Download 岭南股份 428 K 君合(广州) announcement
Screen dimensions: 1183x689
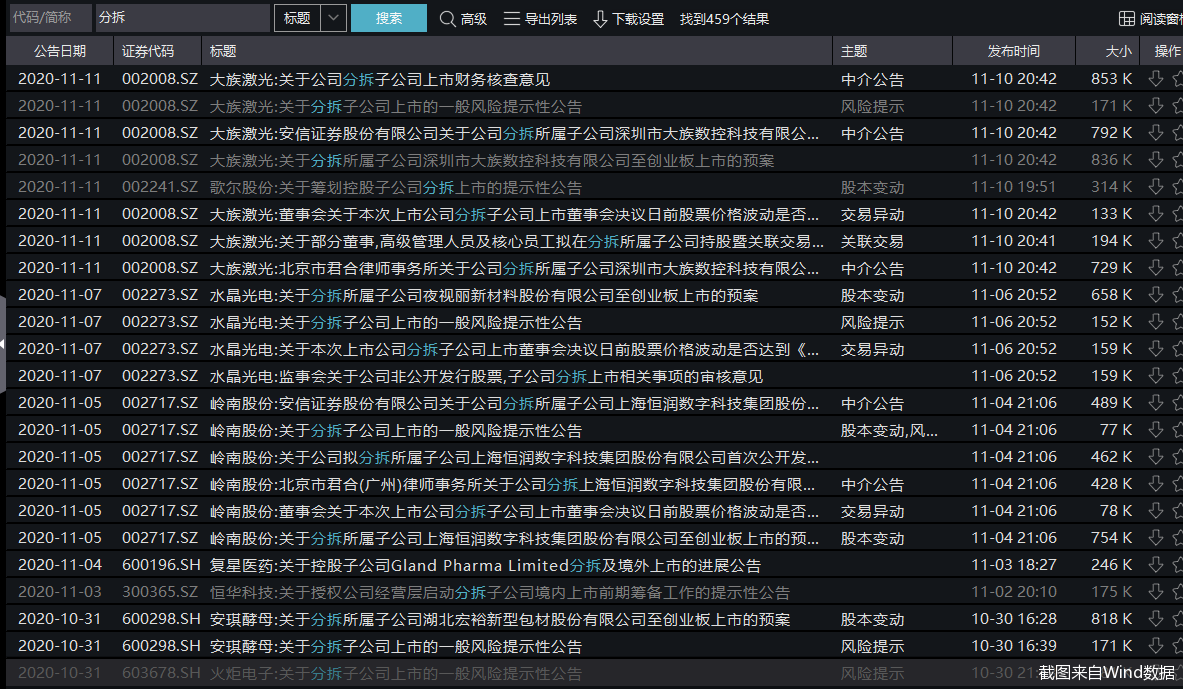1155,484
